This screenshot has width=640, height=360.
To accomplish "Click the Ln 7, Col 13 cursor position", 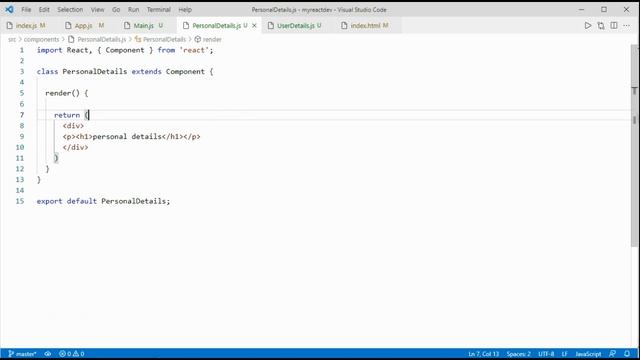I will pos(484,354).
